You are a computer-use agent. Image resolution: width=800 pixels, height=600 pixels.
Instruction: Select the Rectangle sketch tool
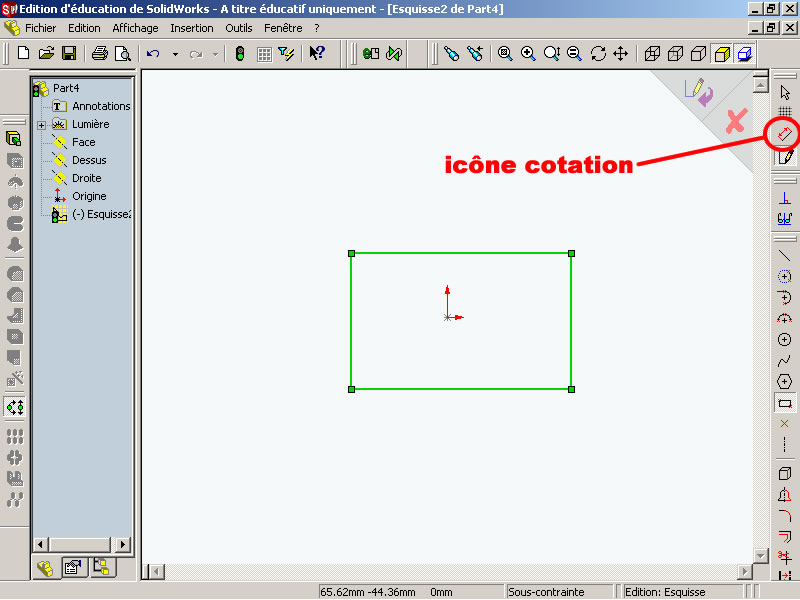(x=785, y=403)
